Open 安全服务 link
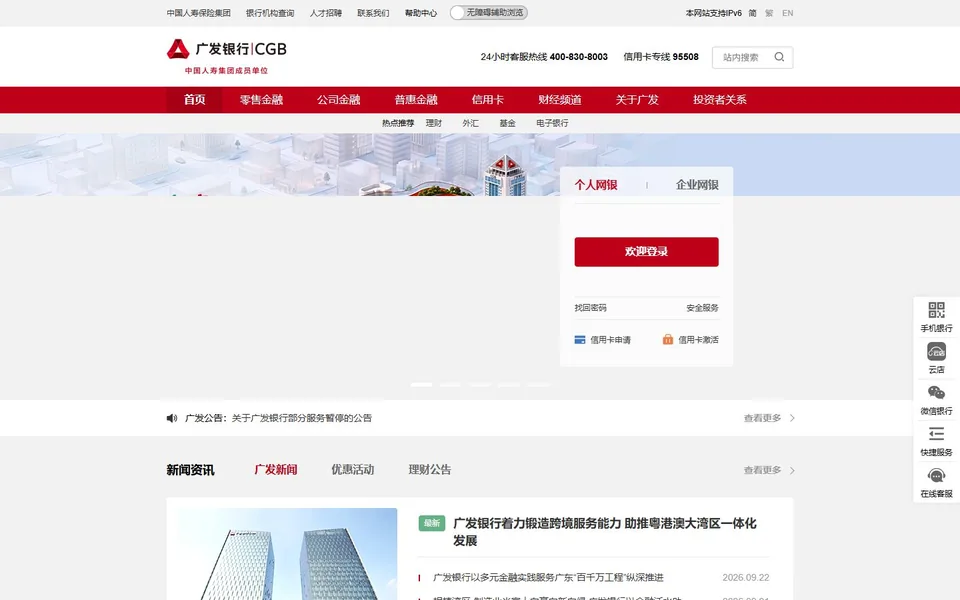 [x=702, y=308]
